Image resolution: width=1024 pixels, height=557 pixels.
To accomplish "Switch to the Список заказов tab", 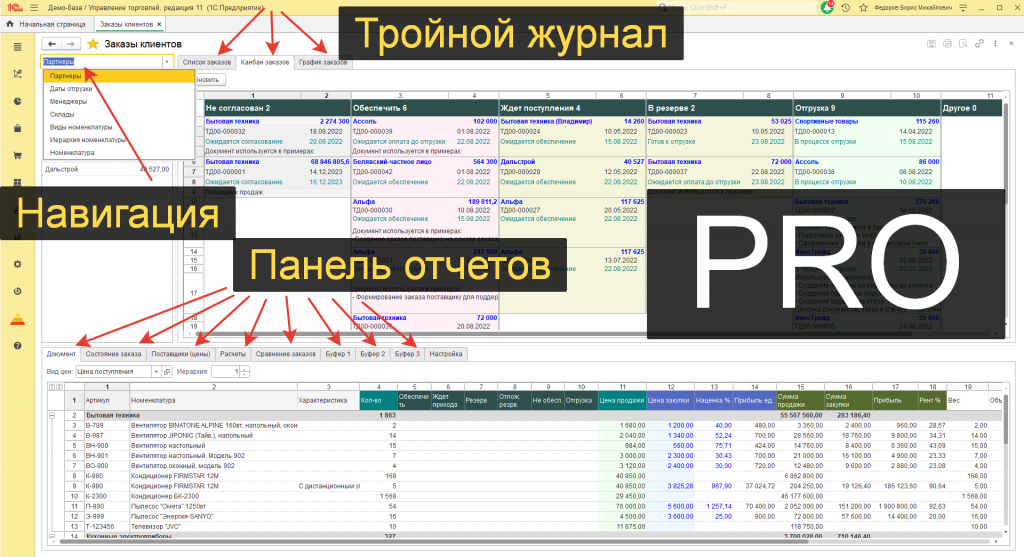I will (206, 62).
